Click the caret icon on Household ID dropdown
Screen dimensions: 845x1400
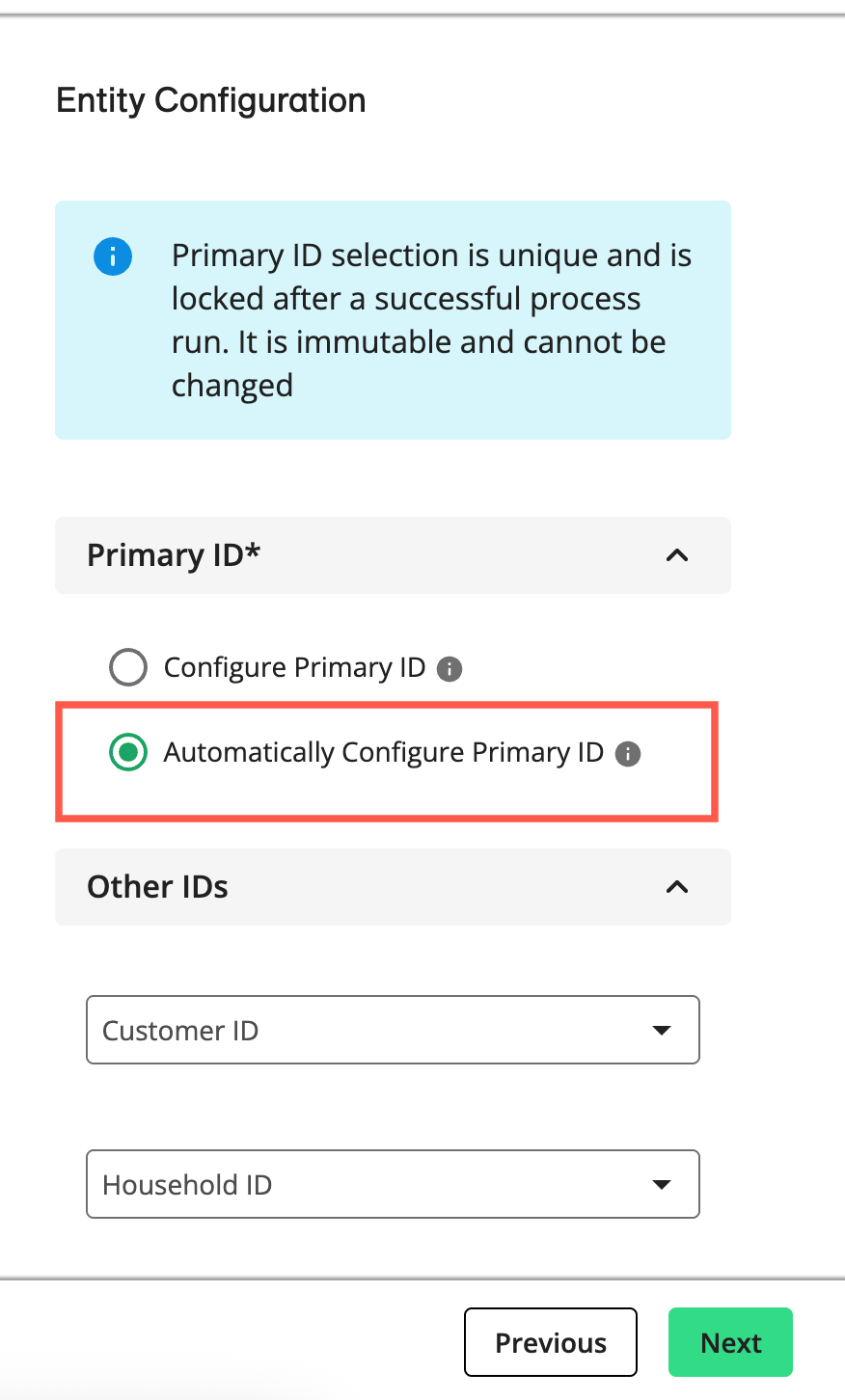click(662, 1184)
